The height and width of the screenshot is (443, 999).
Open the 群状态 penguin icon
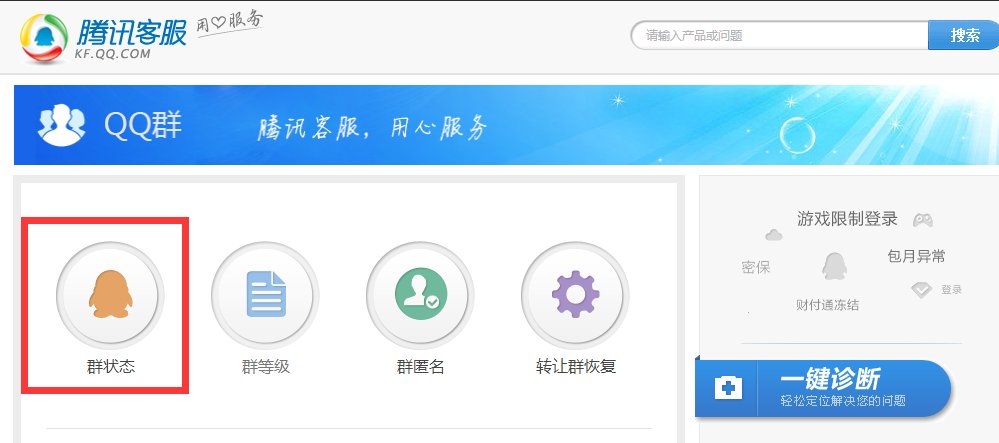[110, 295]
